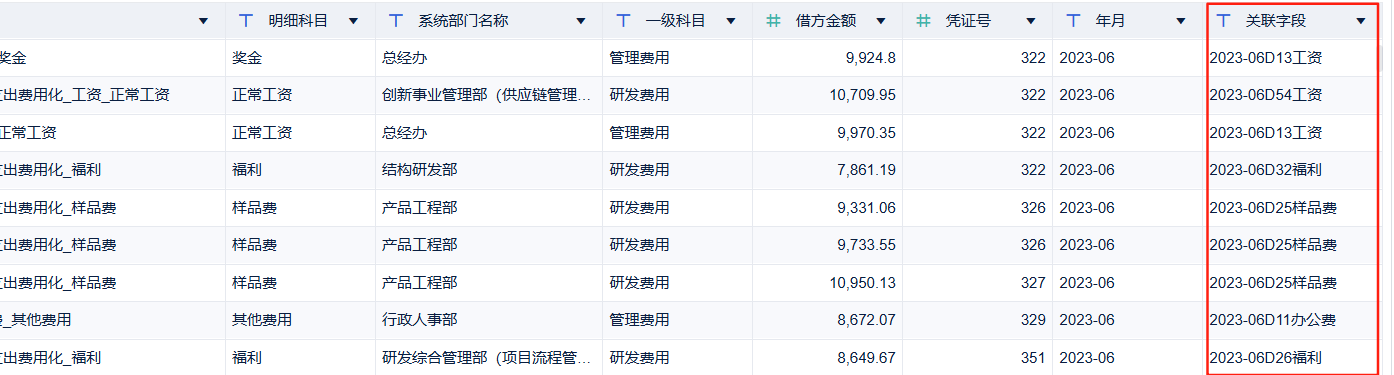Select the amount cell 9,331.06

click(866, 208)
